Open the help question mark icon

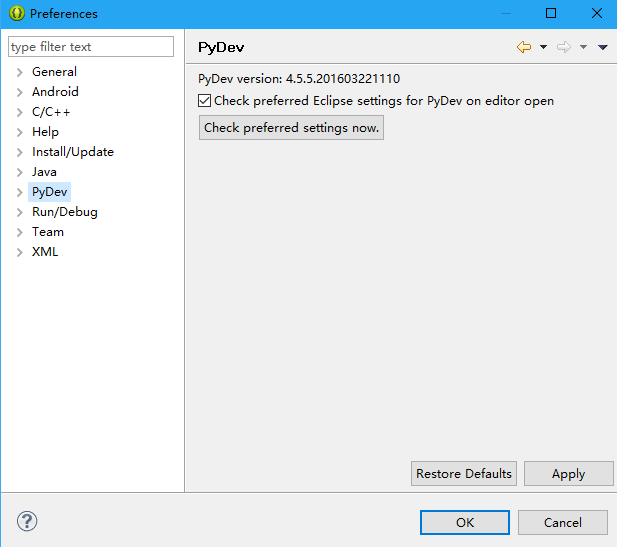27,521
